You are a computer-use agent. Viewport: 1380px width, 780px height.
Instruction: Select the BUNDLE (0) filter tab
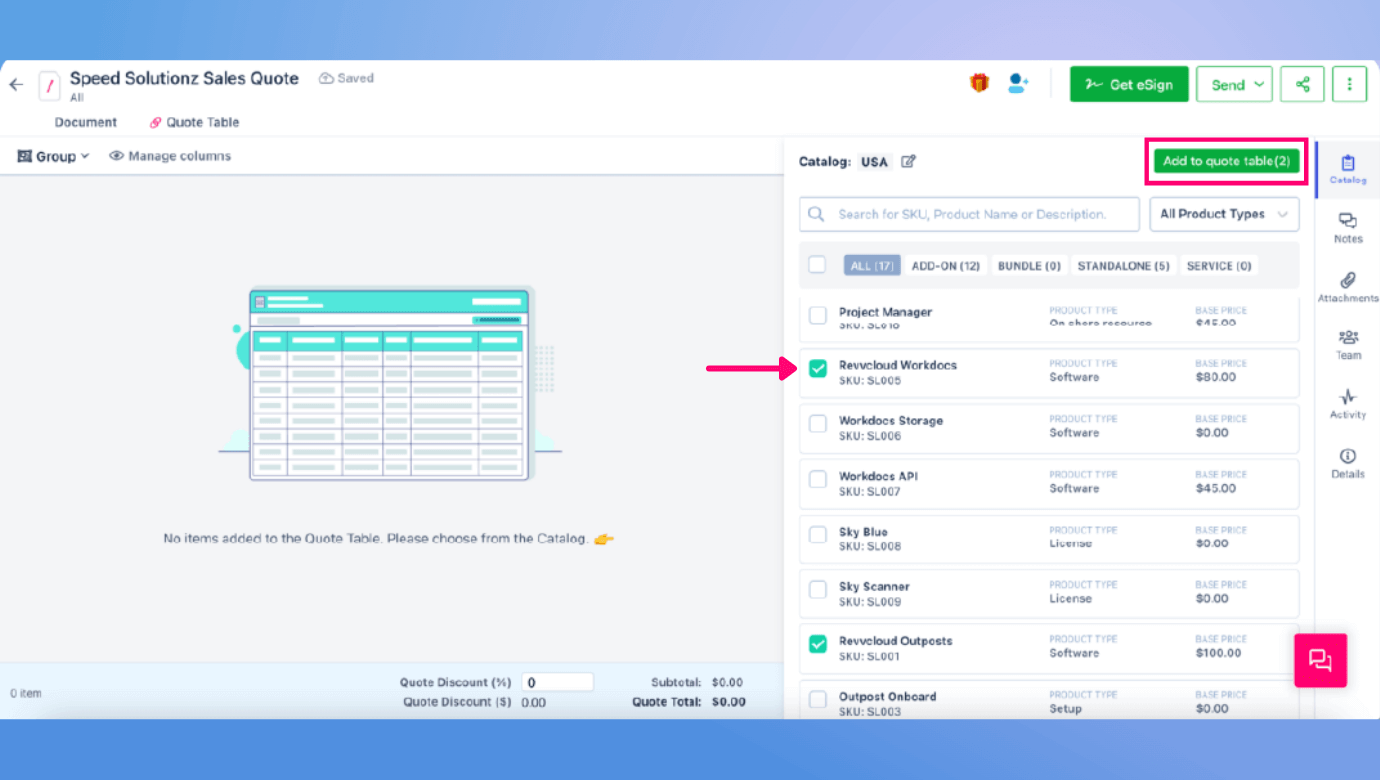(1029, 266)
